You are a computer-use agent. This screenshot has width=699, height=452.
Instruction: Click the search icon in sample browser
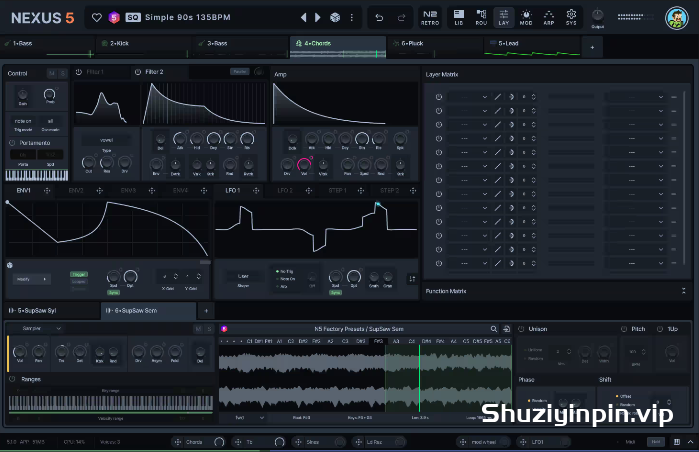tap(493, 329)
